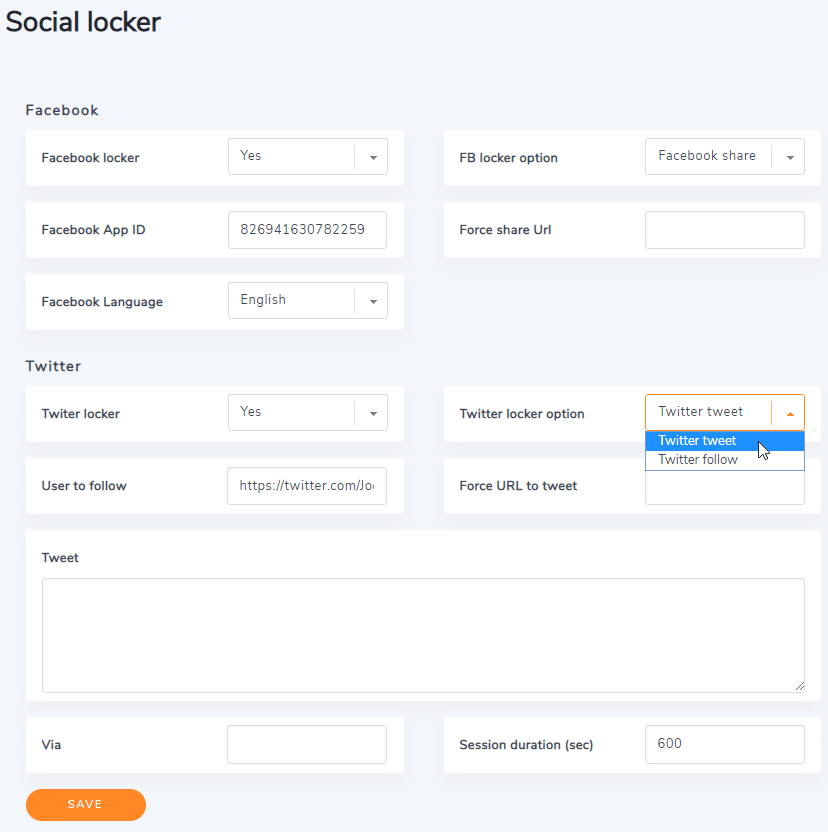Image resolution: width=828 pixels, height=832 pixels.
Task: Click the Session duration field
Action: (724, 745)
